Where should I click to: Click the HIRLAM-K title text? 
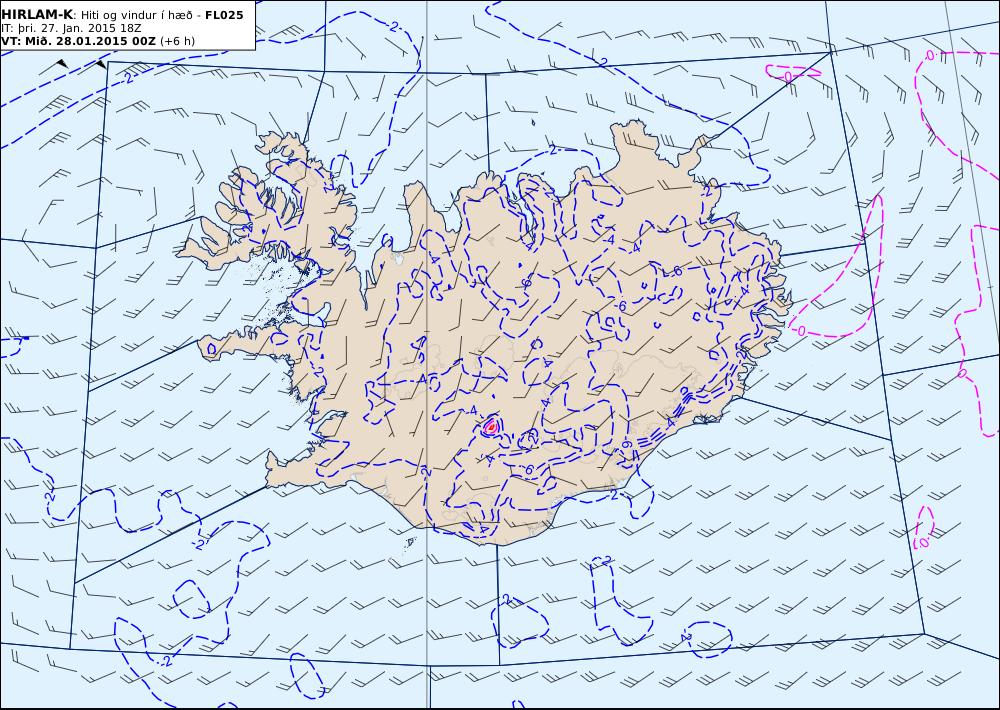[x=37, y=15]
